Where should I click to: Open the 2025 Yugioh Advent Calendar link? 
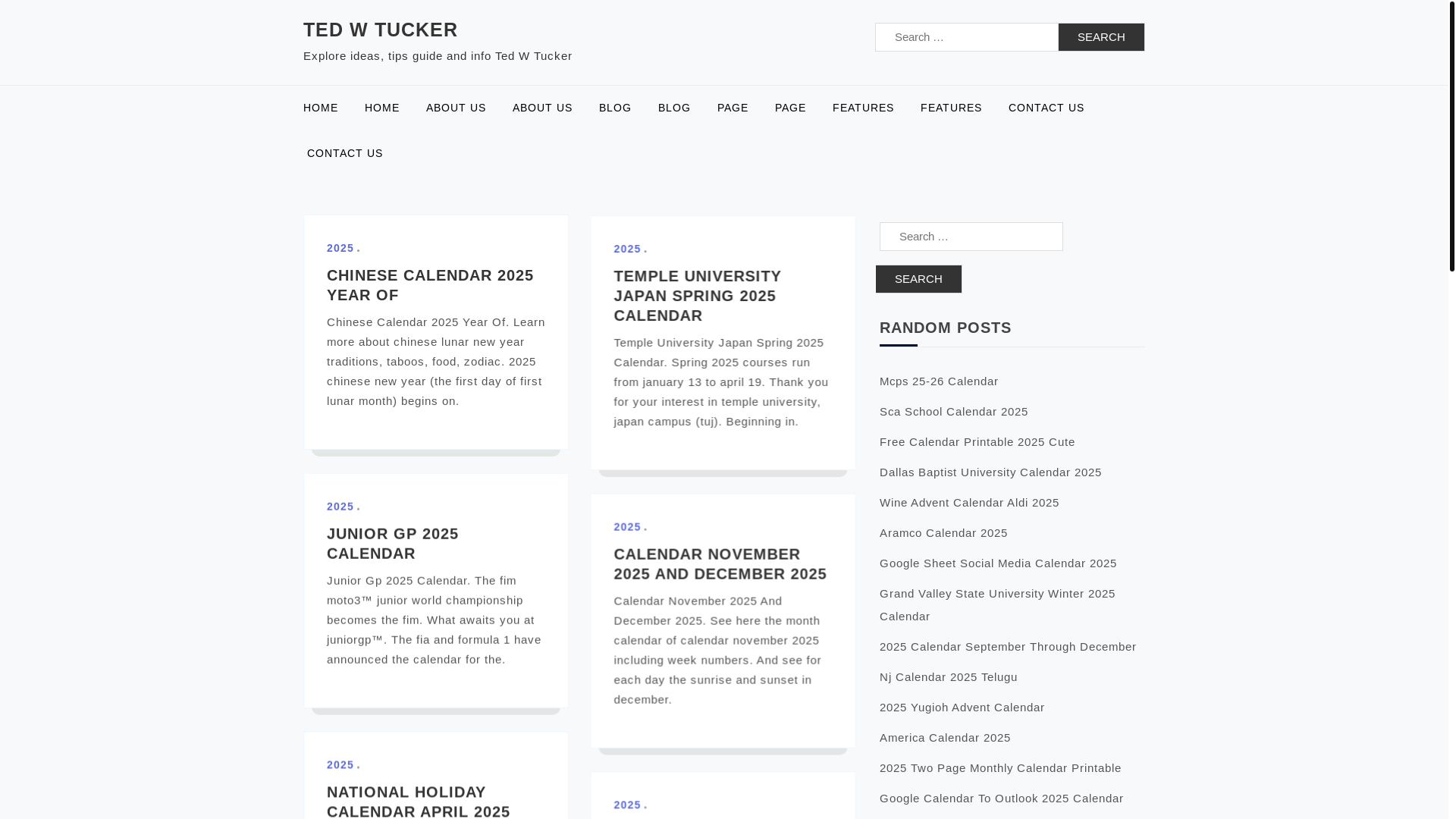pos(962,708)
